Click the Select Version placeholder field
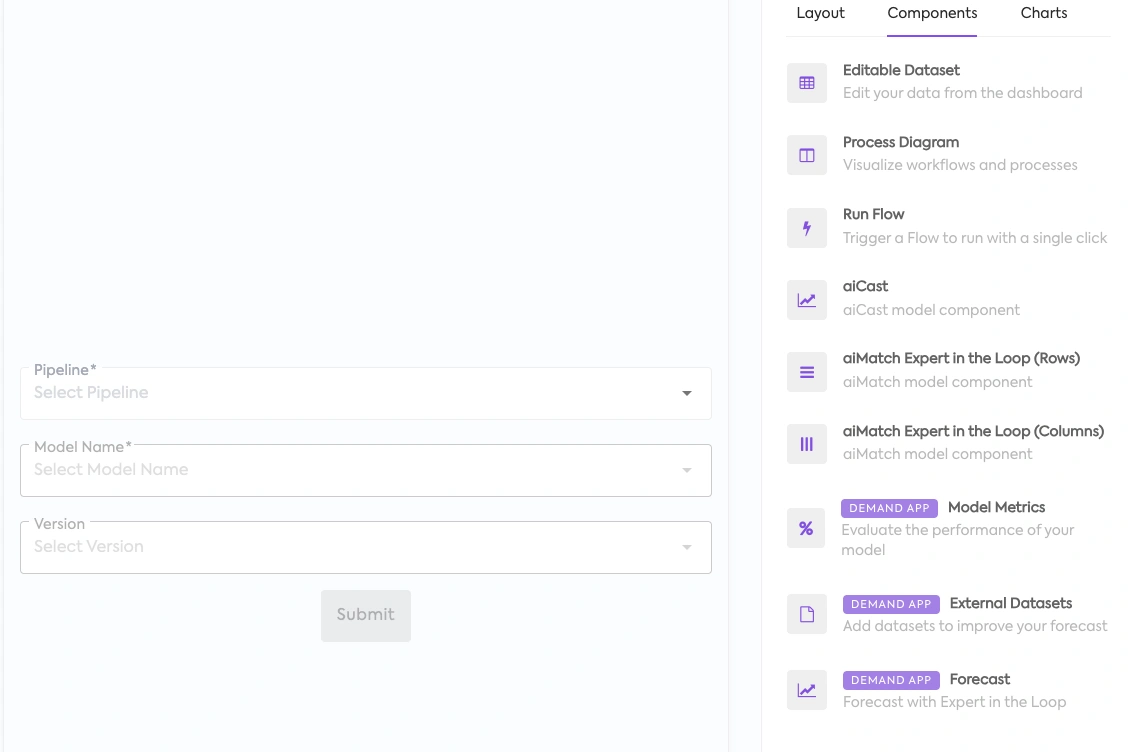The image size is (1130, 752). point(366,547)
